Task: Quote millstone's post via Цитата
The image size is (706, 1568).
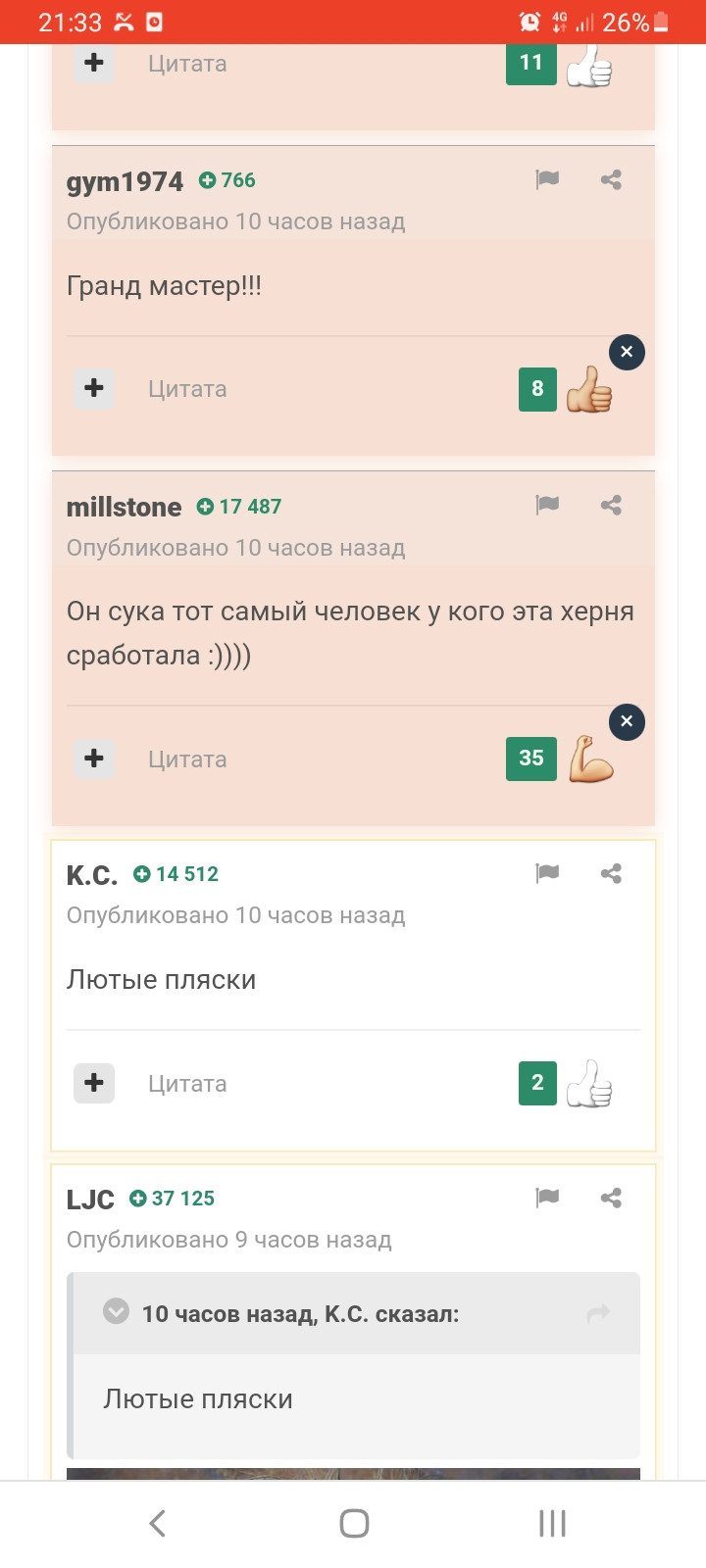Action: pyautogui.click(x=187, y=759)
